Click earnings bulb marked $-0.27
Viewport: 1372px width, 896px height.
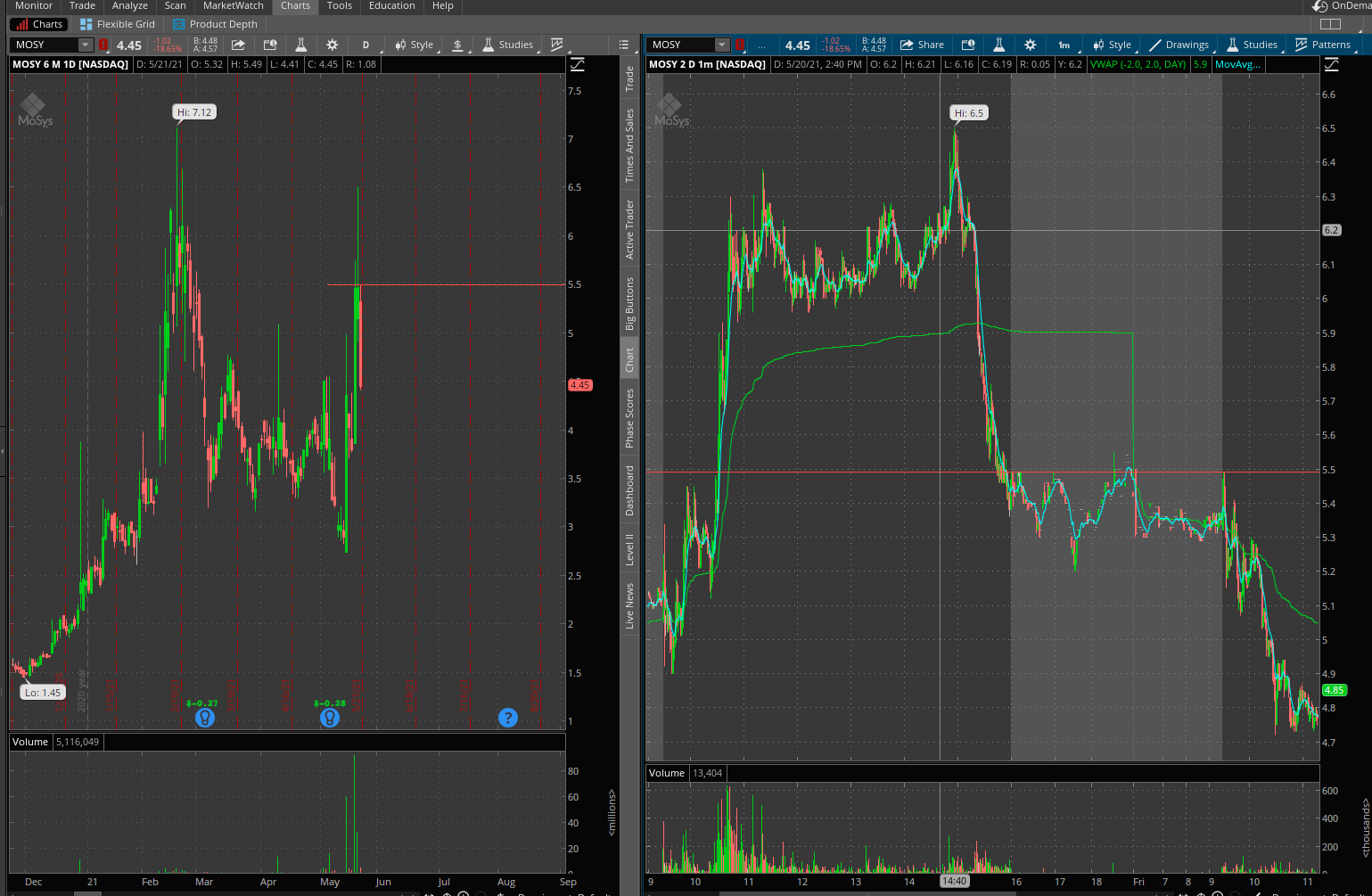[205, 718]
